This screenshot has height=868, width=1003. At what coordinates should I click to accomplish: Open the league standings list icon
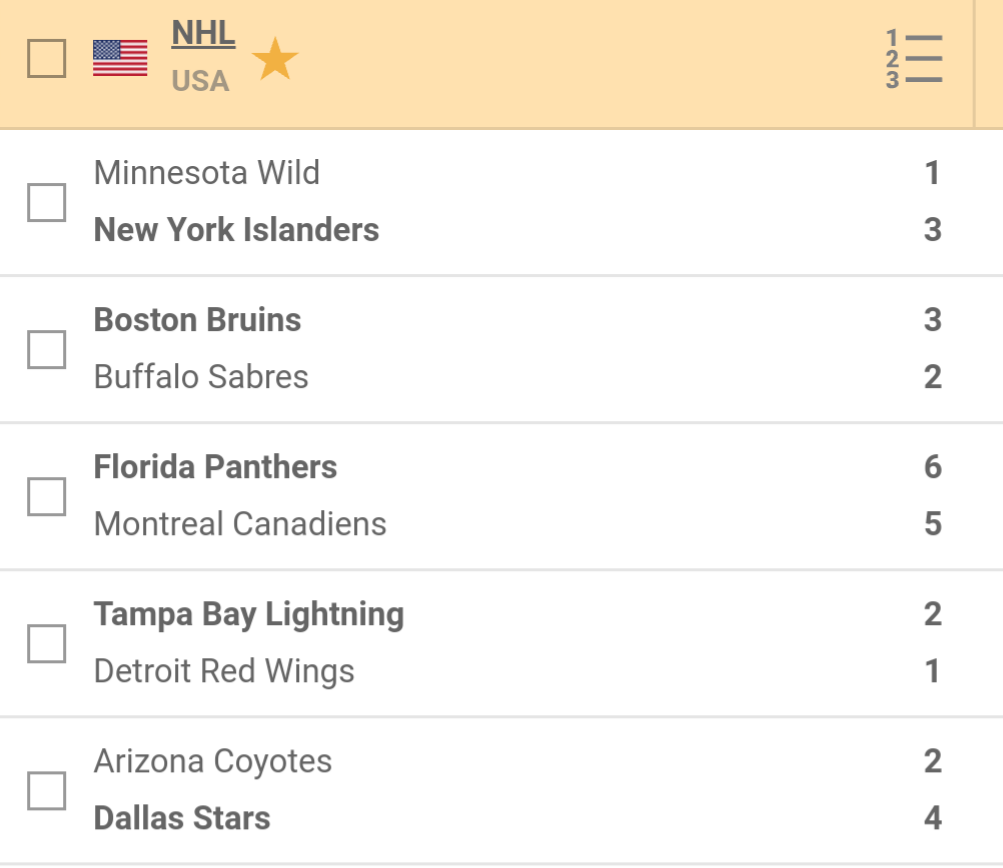(914, 60)
